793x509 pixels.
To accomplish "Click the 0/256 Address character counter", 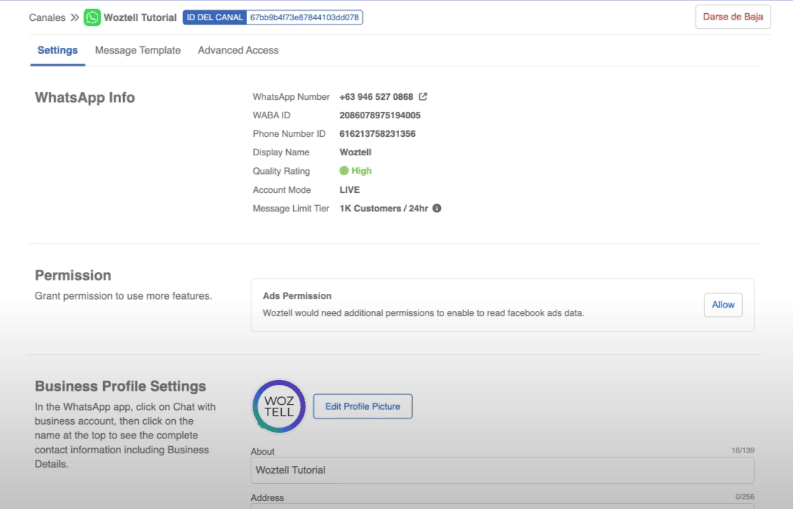I will 744,497.
